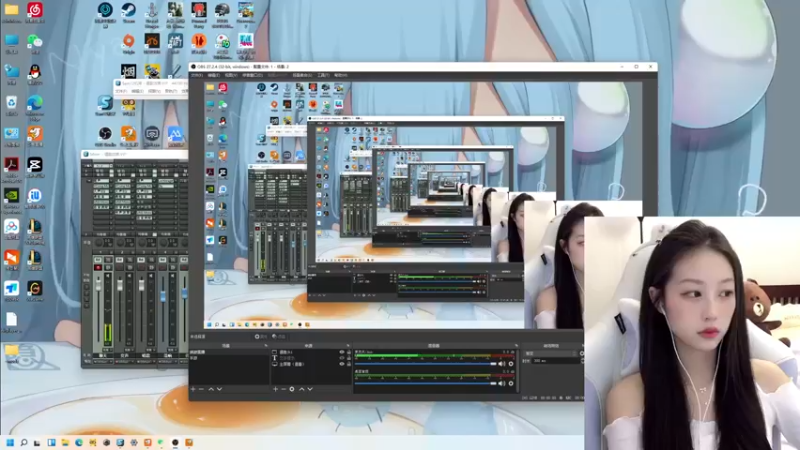
Task: Add a new scene in OBS Scenes panel
Action: (193, 389)
